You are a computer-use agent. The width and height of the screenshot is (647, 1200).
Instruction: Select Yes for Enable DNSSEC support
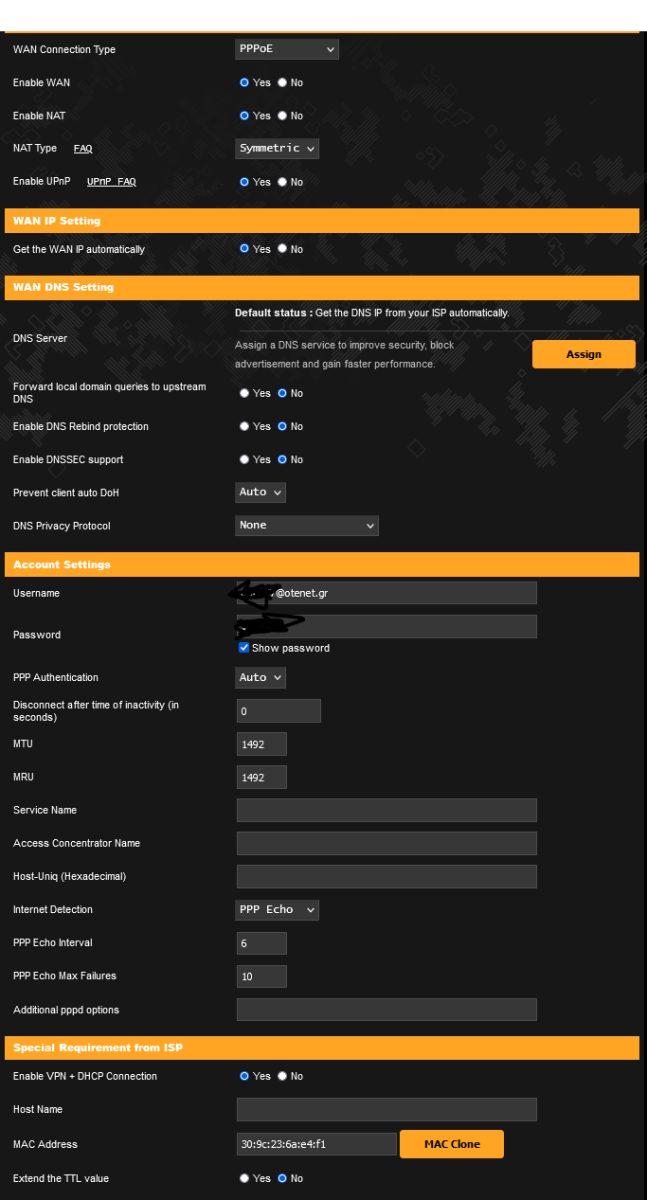[x=245, y=460]
